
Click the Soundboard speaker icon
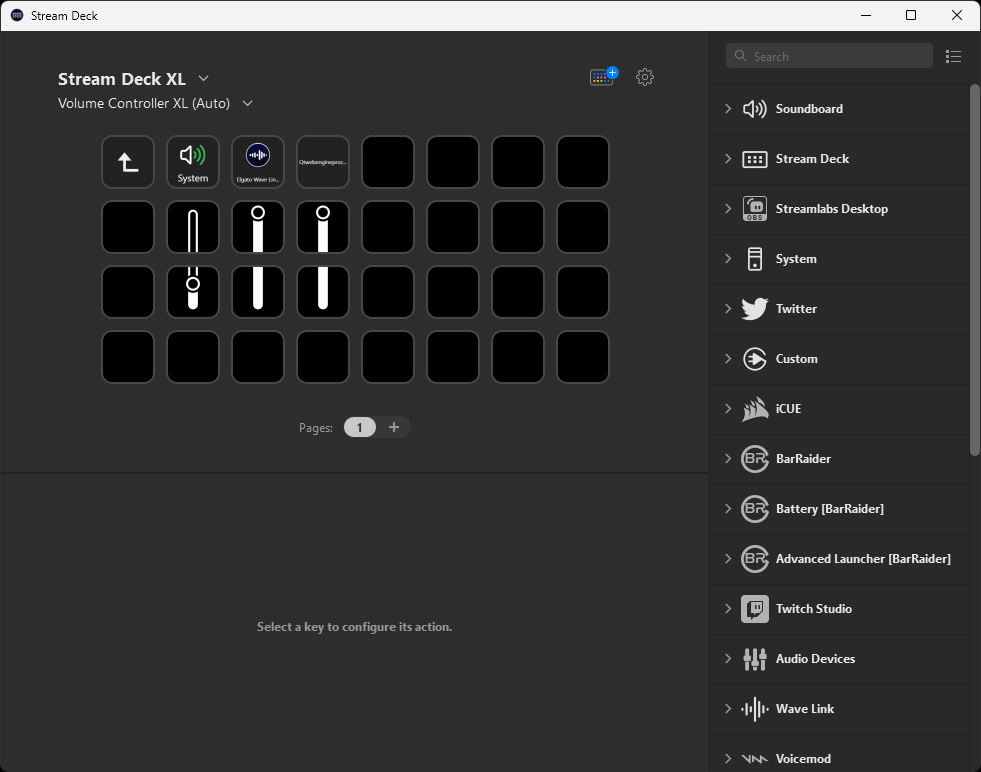coord(755,109)
